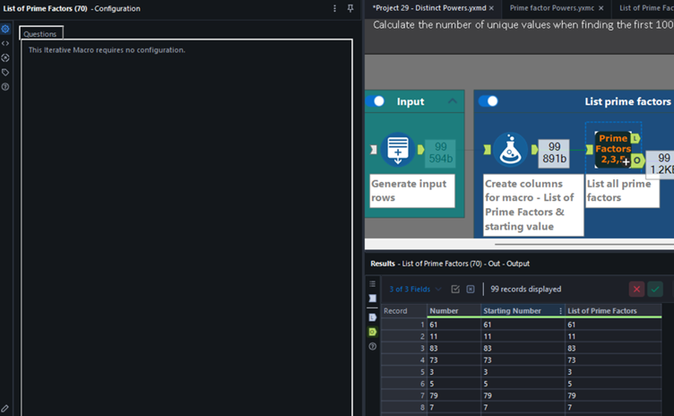Toggle the List prime factors container switch
This screenshot has height=416, width=674.
pos(488,101)
